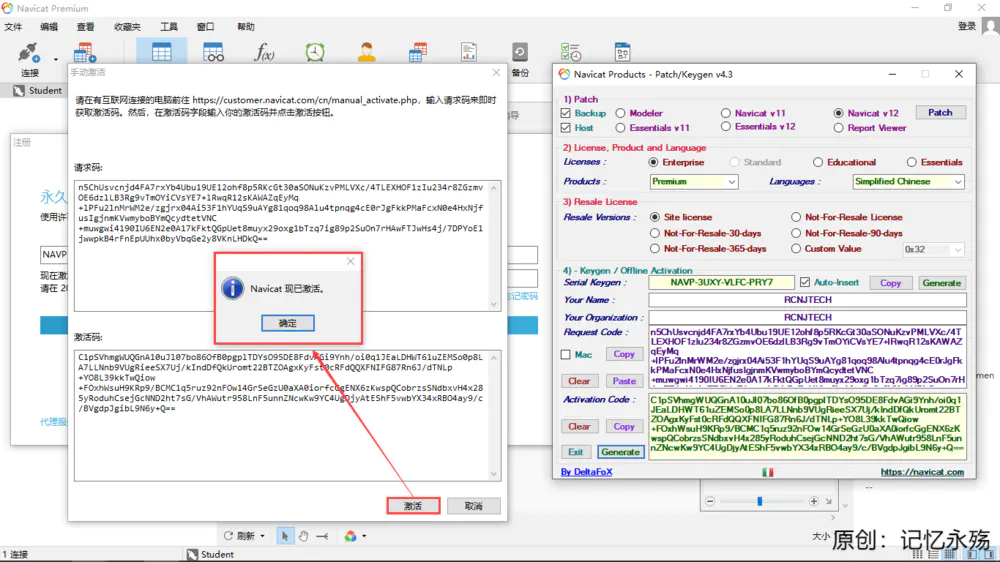Screen dimensions: 1000x562
Task: Click Generate next to Serial Keygen
Action: 941,283
